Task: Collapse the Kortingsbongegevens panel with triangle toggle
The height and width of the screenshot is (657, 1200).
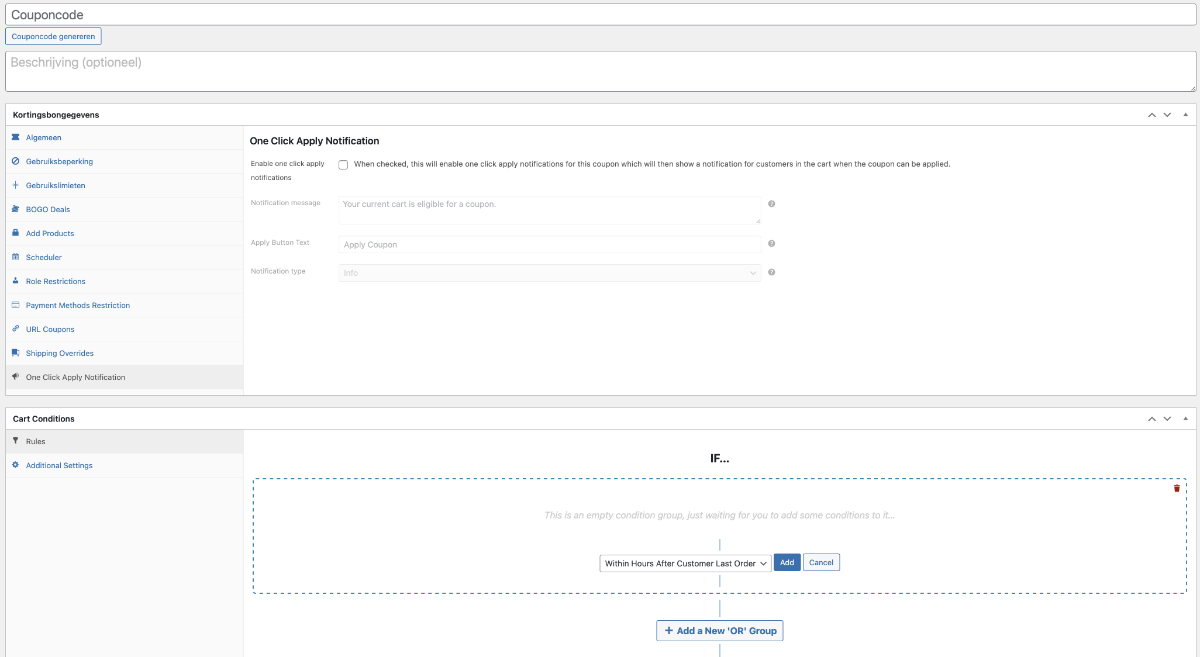Action: pyautogui.click(x=1185, y=115)
